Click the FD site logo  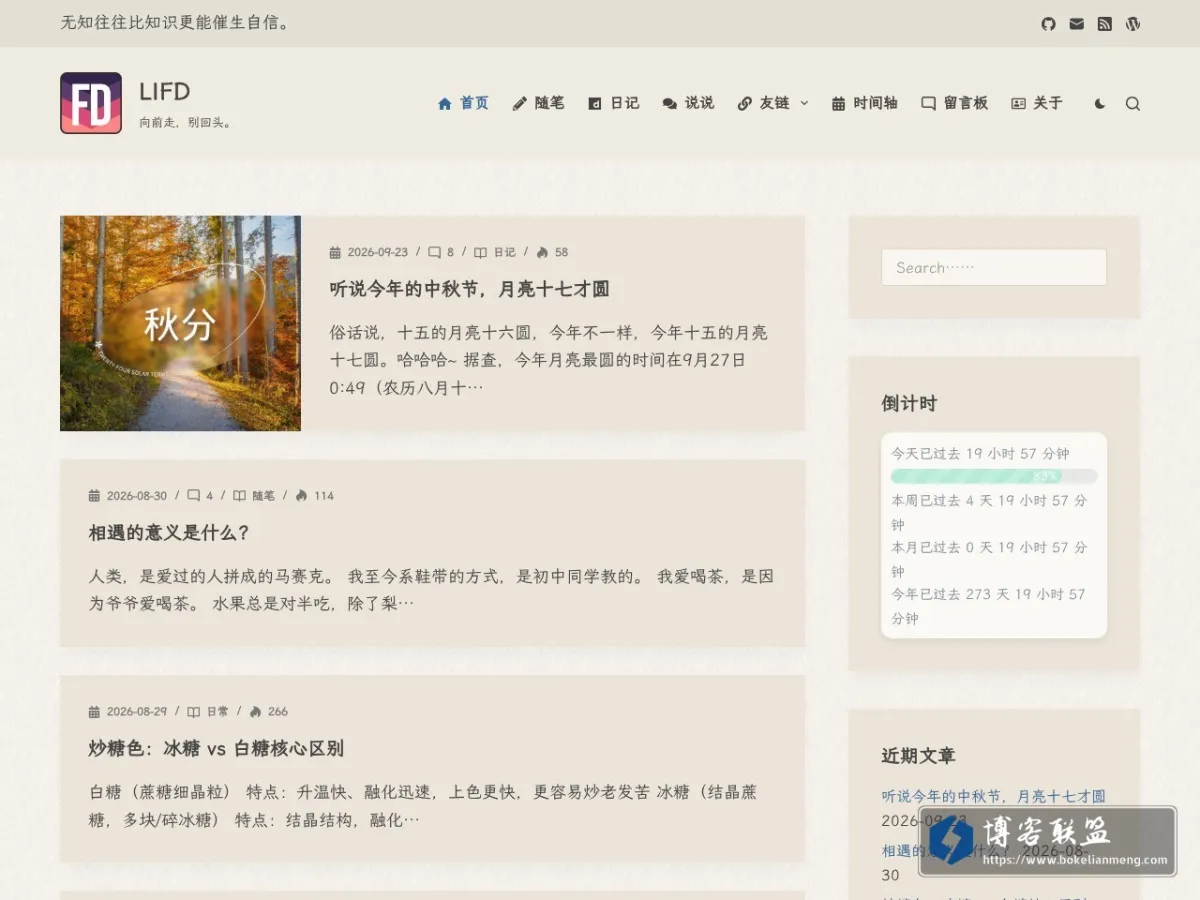click(91, 103)
